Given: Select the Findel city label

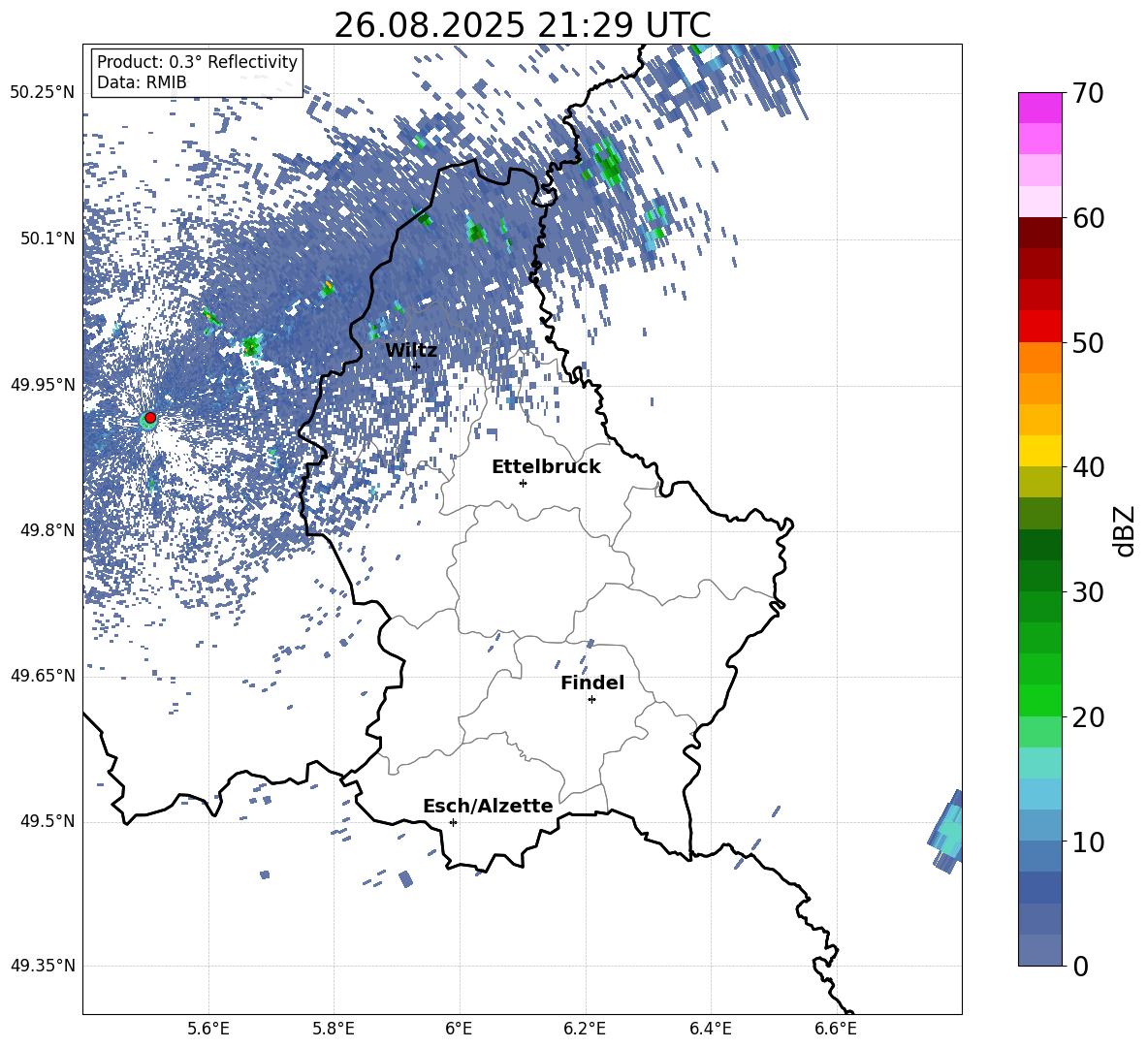Looking at the screenshot, I should 592,683.
